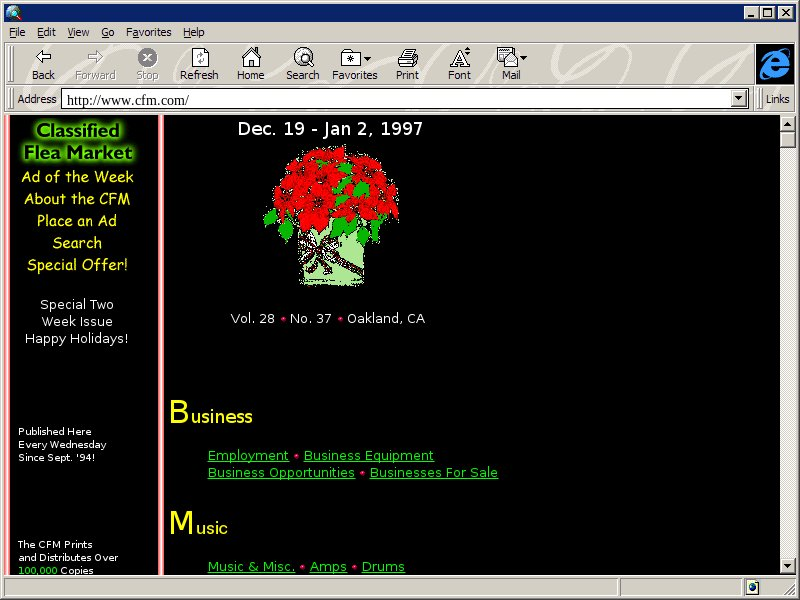Expand the Address bar history dropdown

coord(740,99)
